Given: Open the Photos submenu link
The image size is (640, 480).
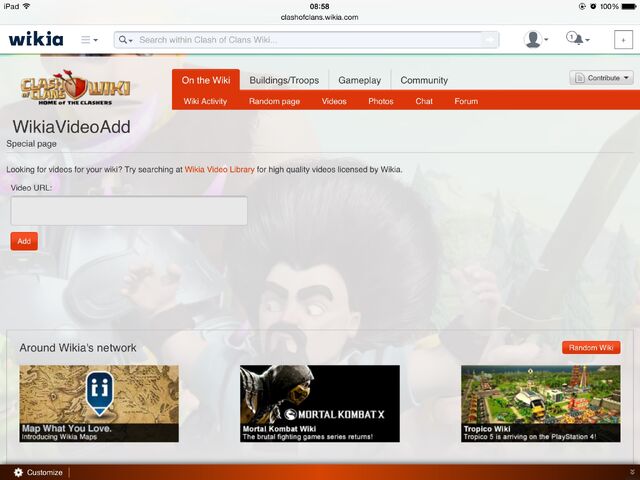Looking at the screenshot, I should click(380, 101).
